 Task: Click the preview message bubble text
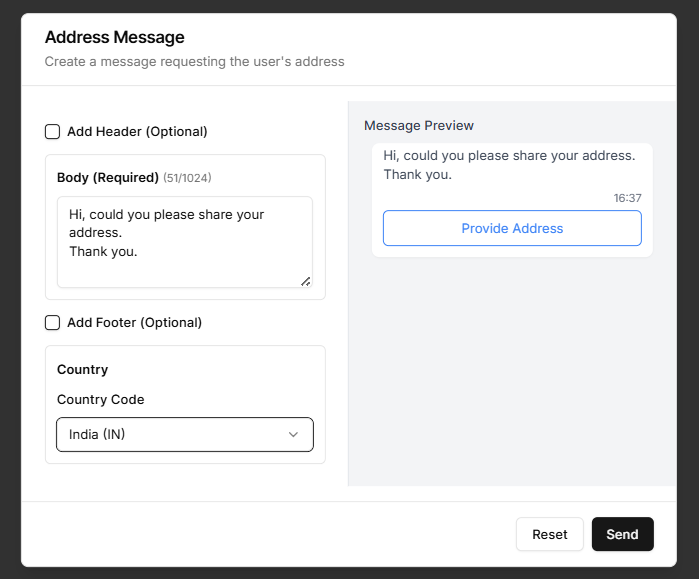point(509,165)
